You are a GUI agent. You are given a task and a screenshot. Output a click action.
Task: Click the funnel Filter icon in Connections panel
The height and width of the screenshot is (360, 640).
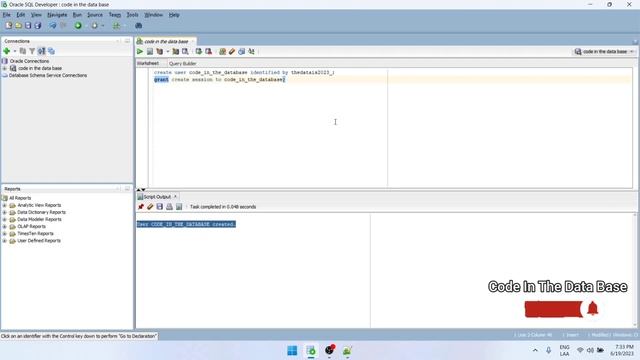tap(32, 51)
